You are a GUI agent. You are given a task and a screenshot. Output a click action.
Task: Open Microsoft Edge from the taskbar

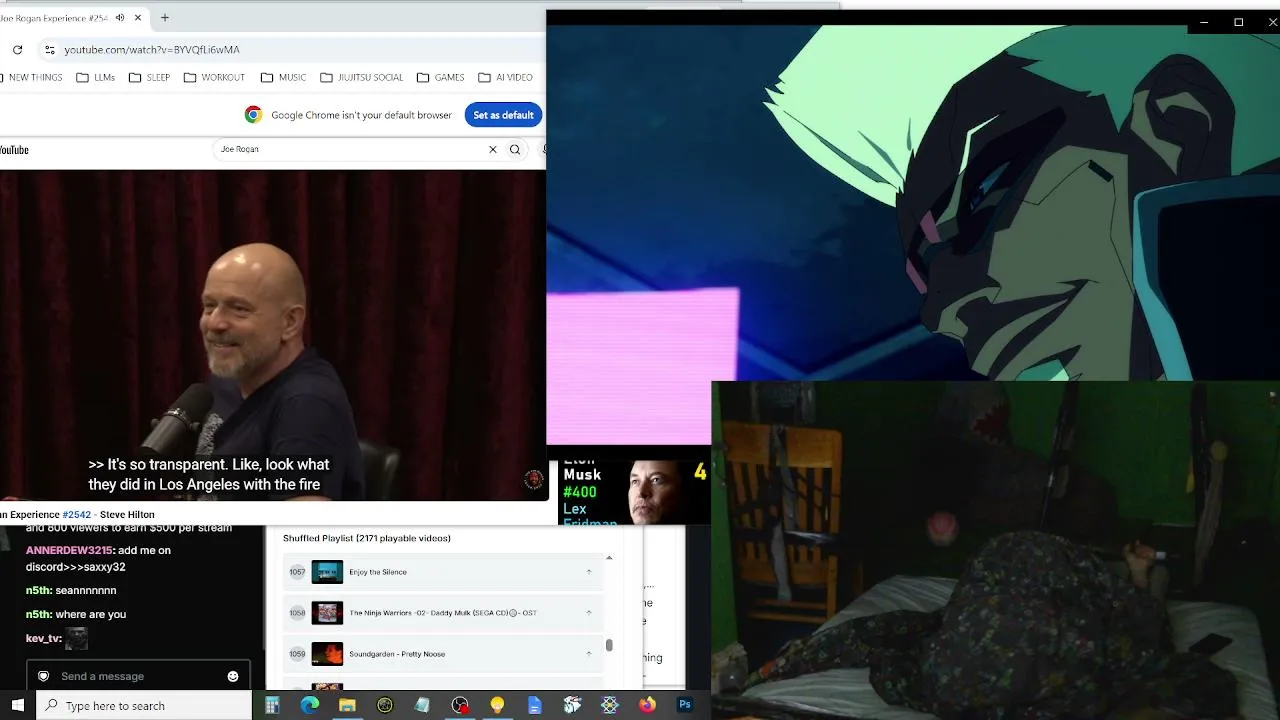(x=310, y=705)
